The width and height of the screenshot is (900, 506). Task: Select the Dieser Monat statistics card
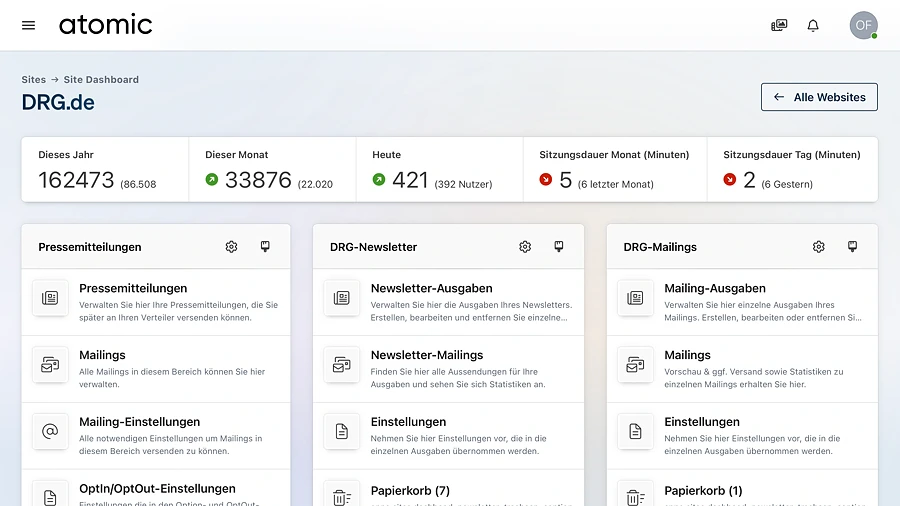[x=272, y=169]
